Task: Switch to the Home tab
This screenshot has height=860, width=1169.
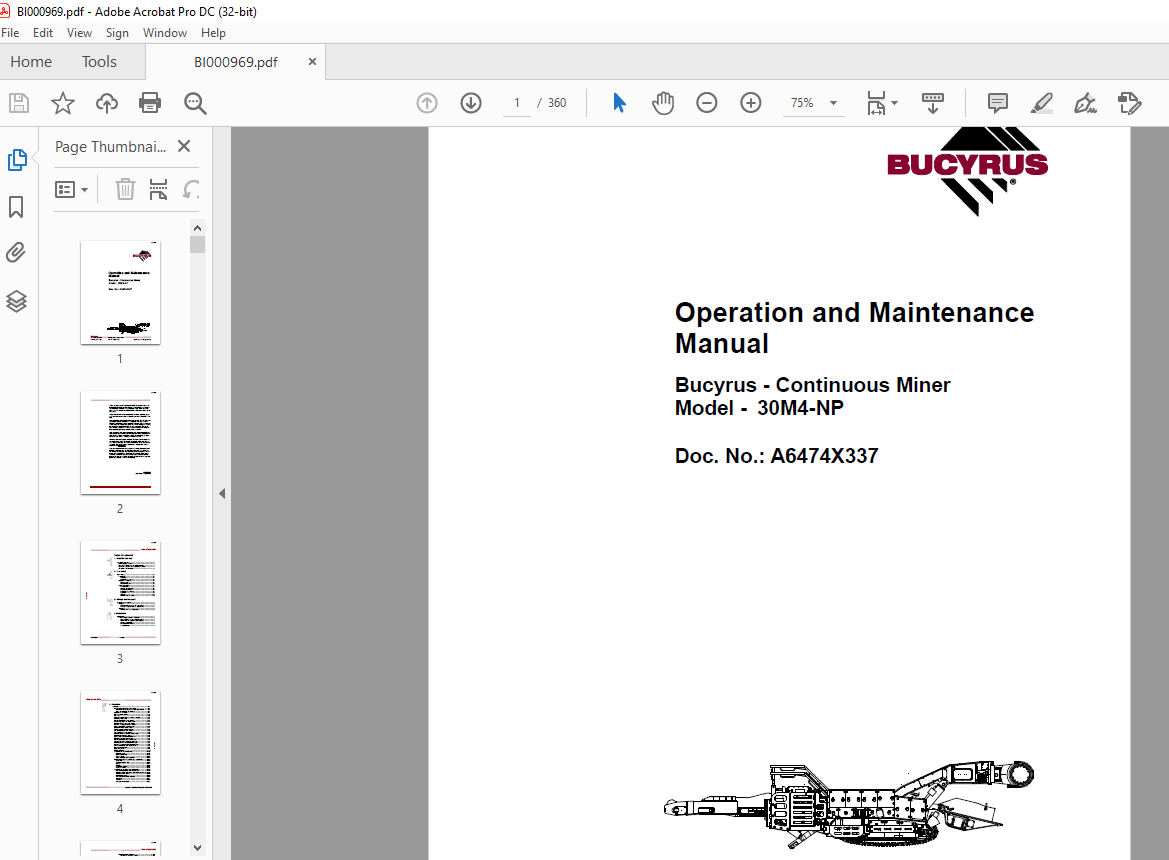Action: pyautogui.click(x=31, y=62)
